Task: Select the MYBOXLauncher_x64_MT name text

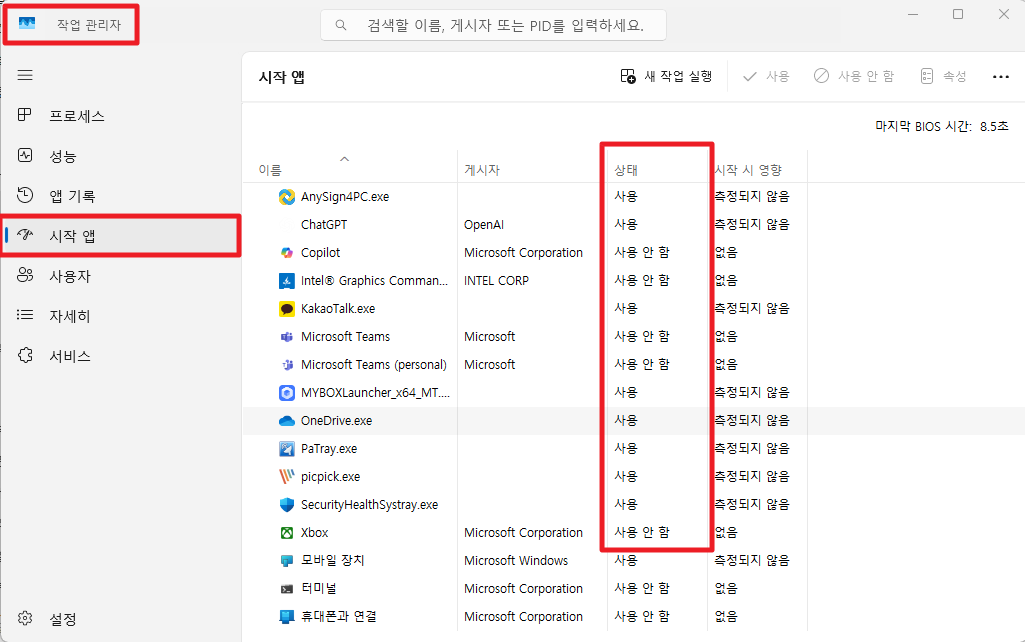Action: coord(375,393)
